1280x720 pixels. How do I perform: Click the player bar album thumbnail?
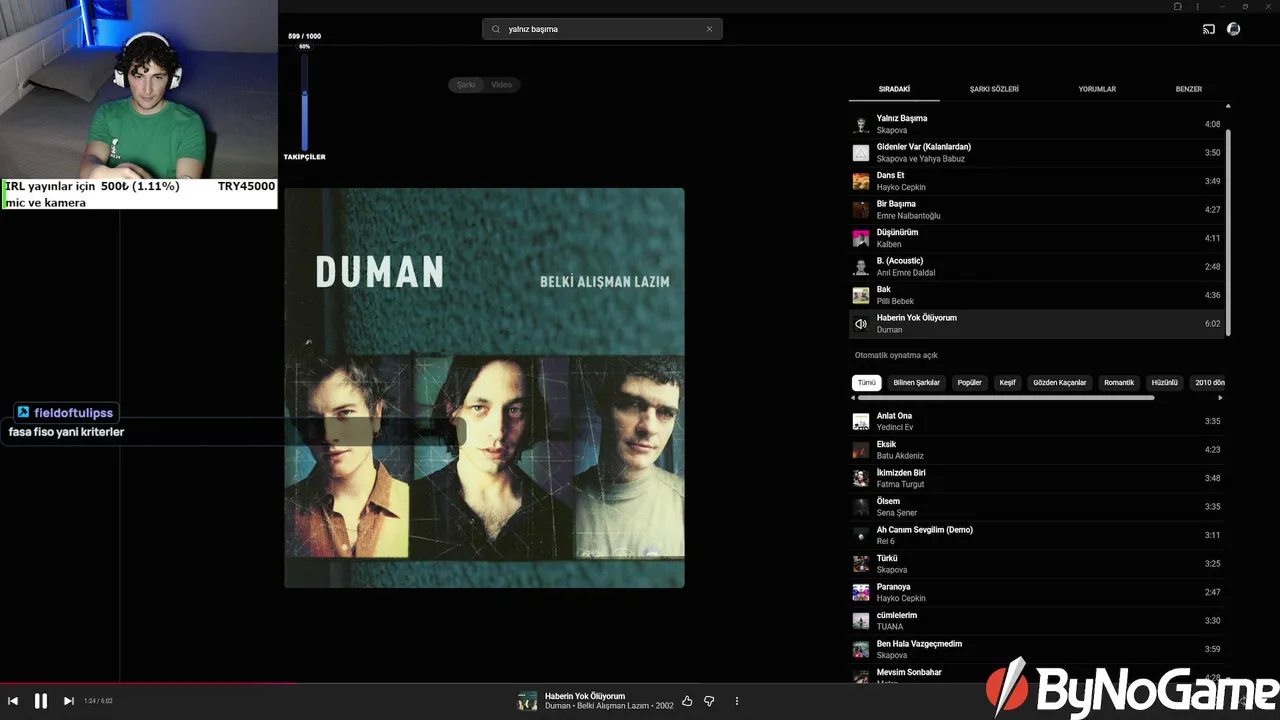point(527,701)
